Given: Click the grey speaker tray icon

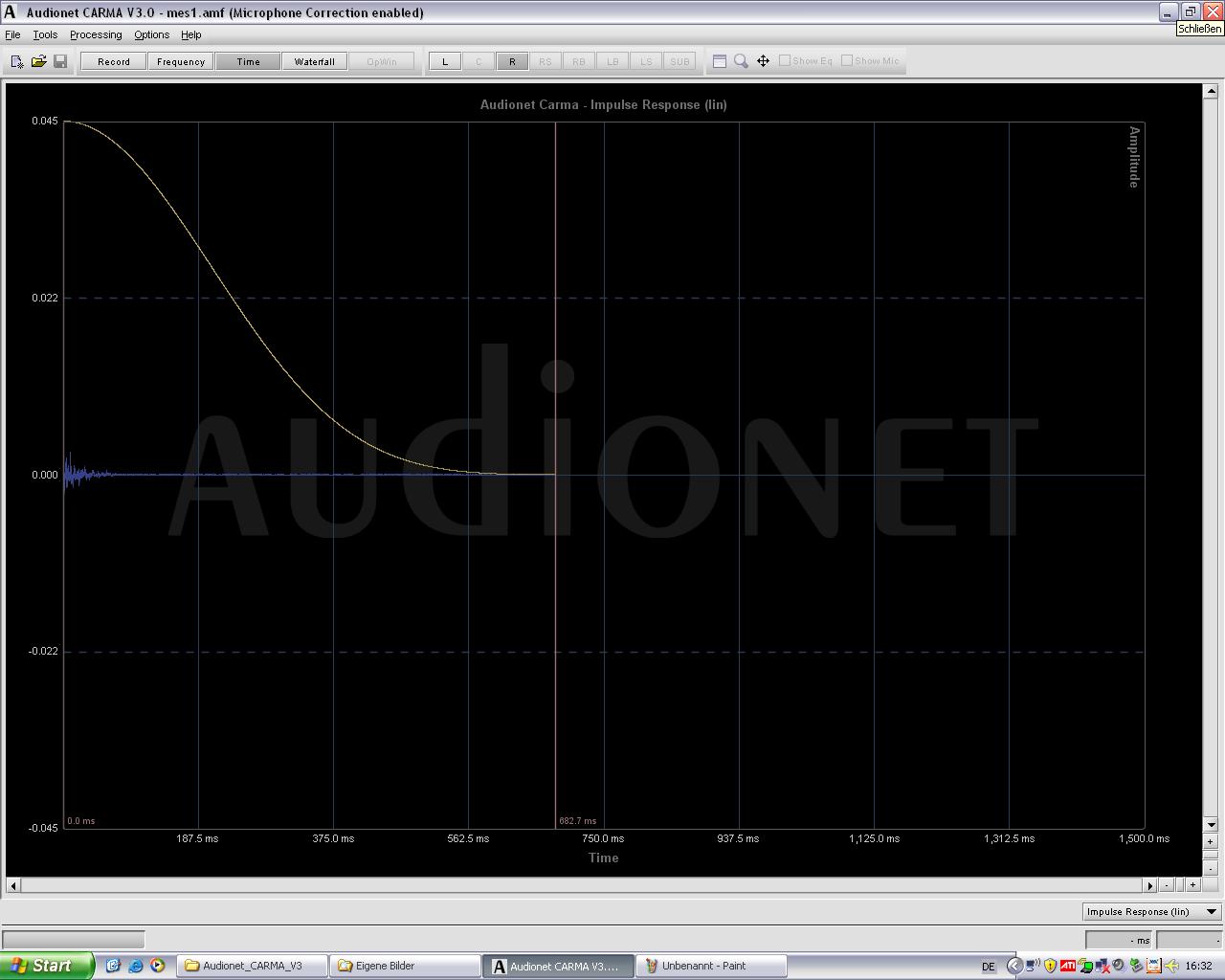Looking at the screenshot, I should (1119, 966).
